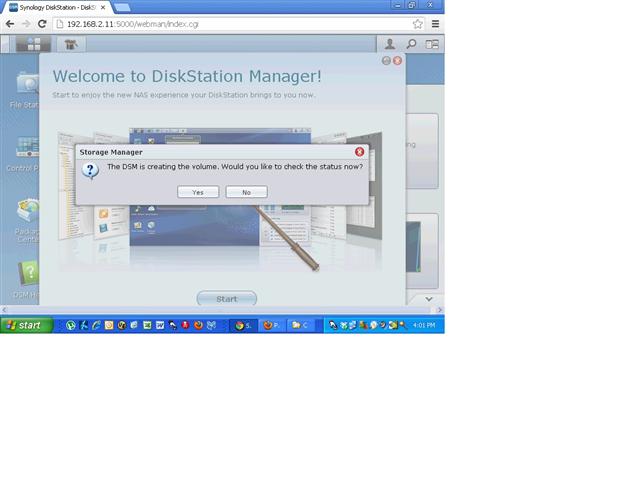Open DSM main menu grid icon
Screen dimensions: 640x480
click(x=33, y=44)
